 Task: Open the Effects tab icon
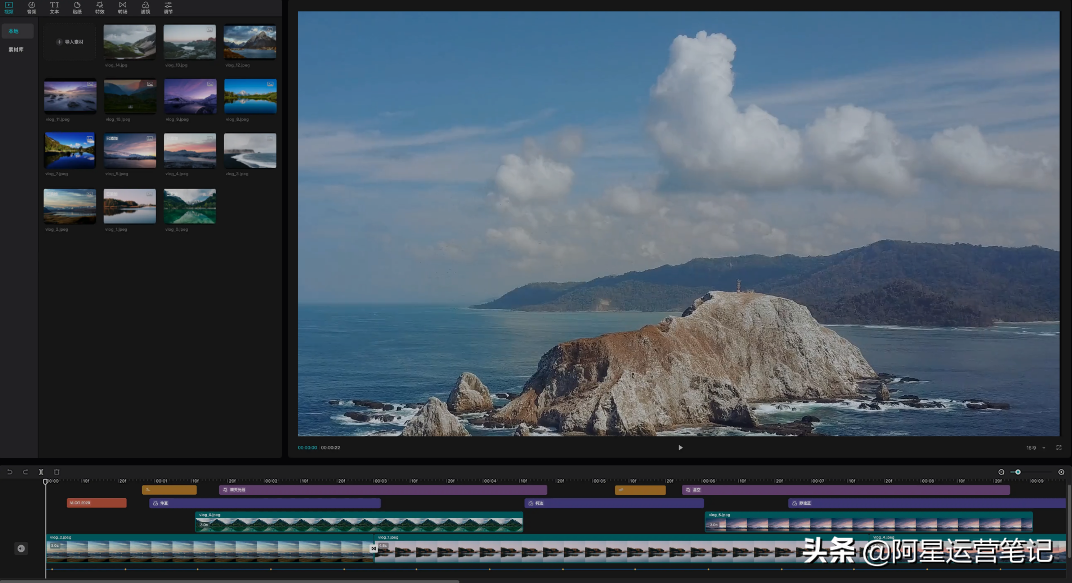(99, 8)
